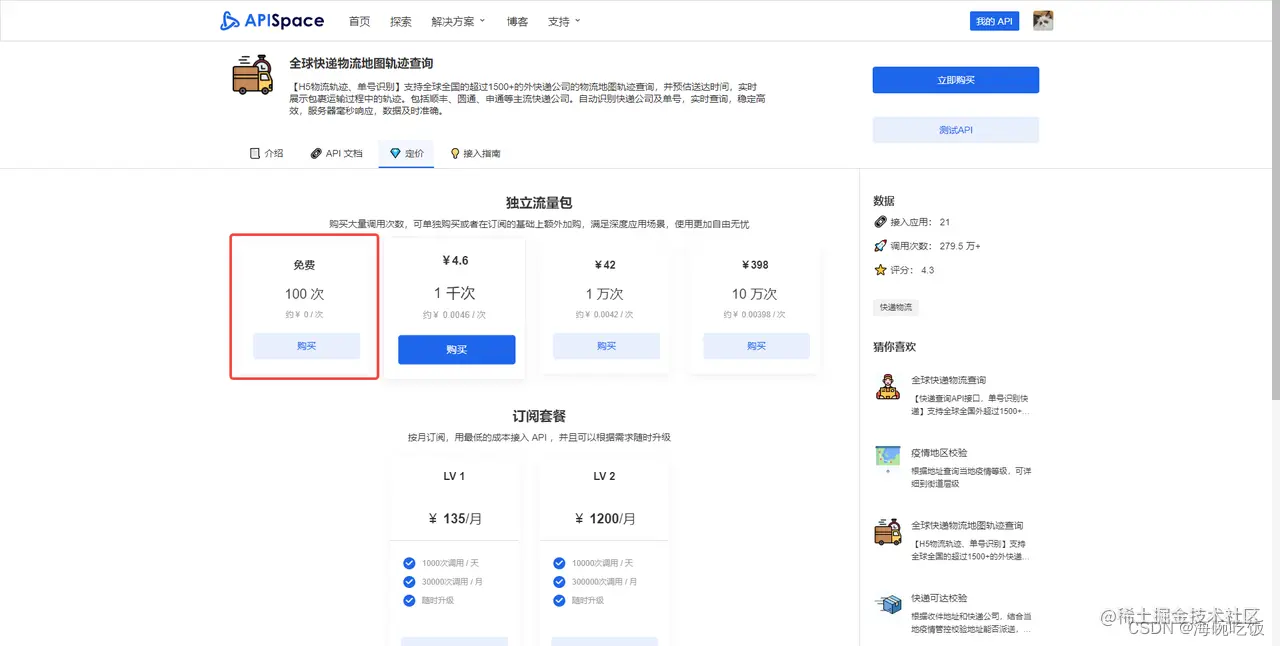
Task: Click the 测试API button
Action: pyautogui.click(x=955, y=130)
